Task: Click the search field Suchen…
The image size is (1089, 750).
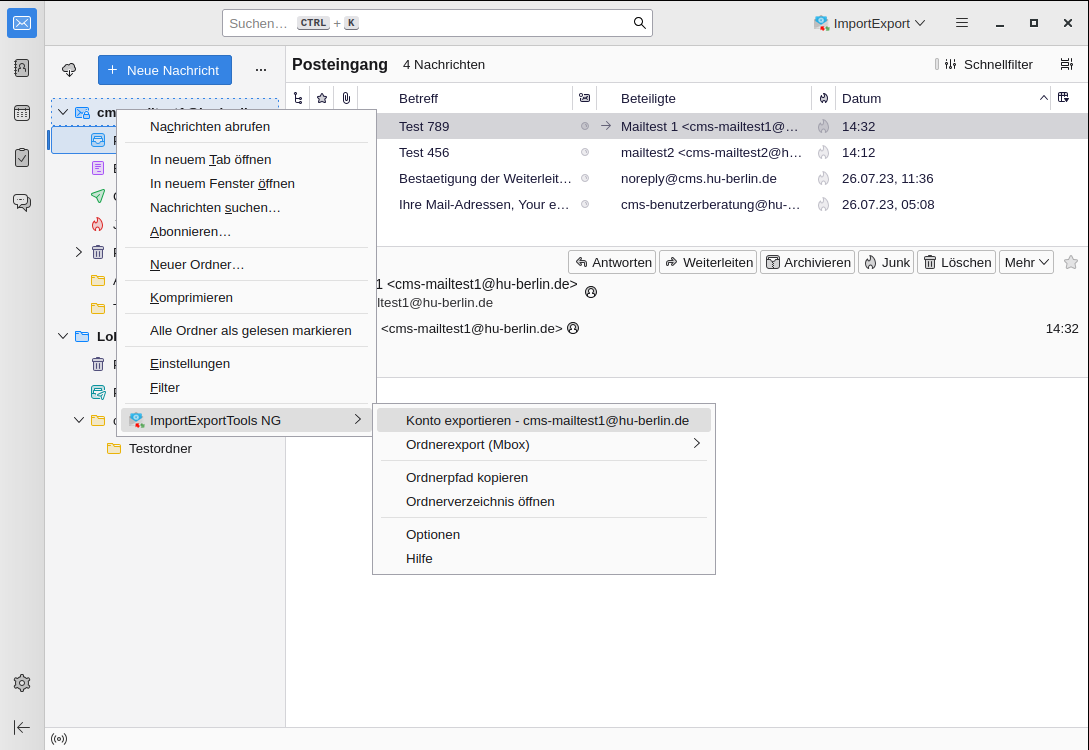Action: (430, 23)
